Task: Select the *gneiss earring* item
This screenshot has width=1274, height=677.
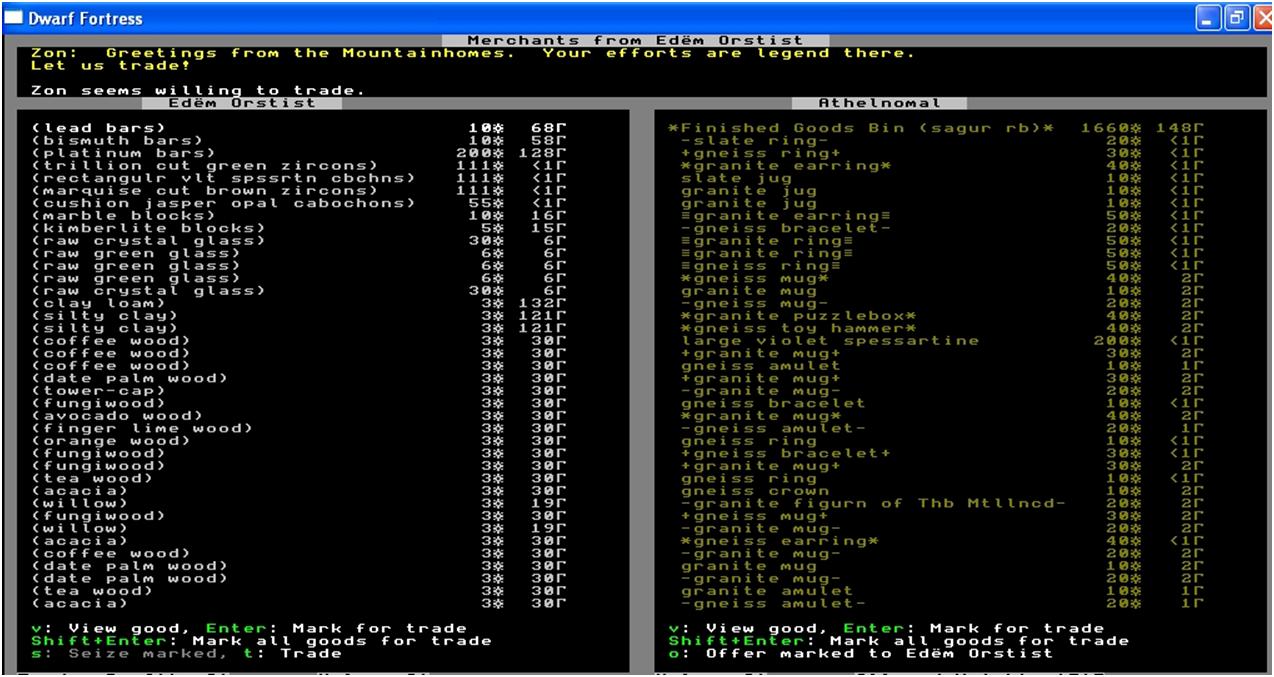Action: [780, 540]
